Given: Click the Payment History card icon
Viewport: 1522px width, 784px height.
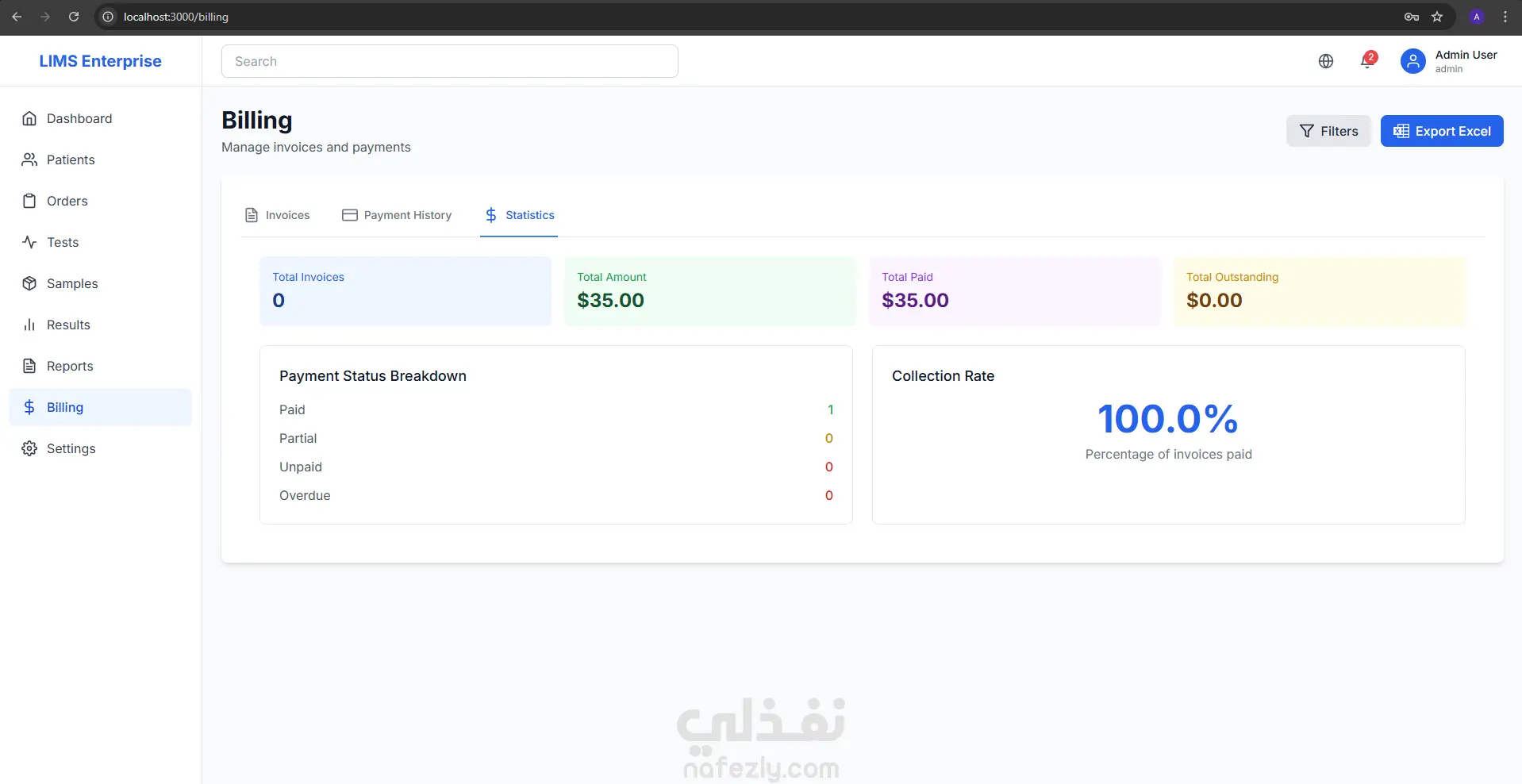Looking at the screenshot, I should click(350, 215).
